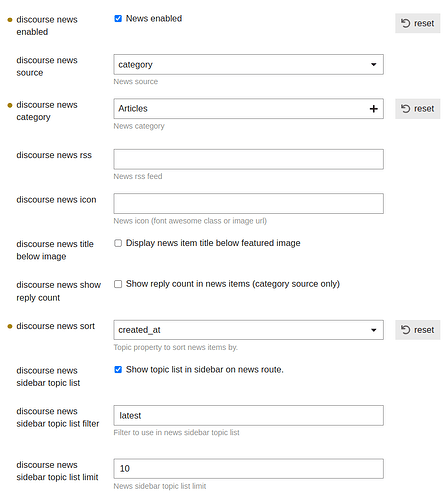Click the 'News category' description text

pos(139,126)
